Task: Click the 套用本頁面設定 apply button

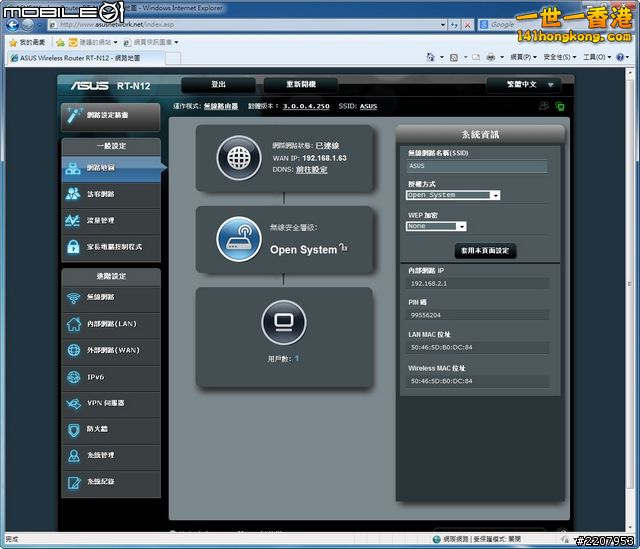Action: coord(485,250)
